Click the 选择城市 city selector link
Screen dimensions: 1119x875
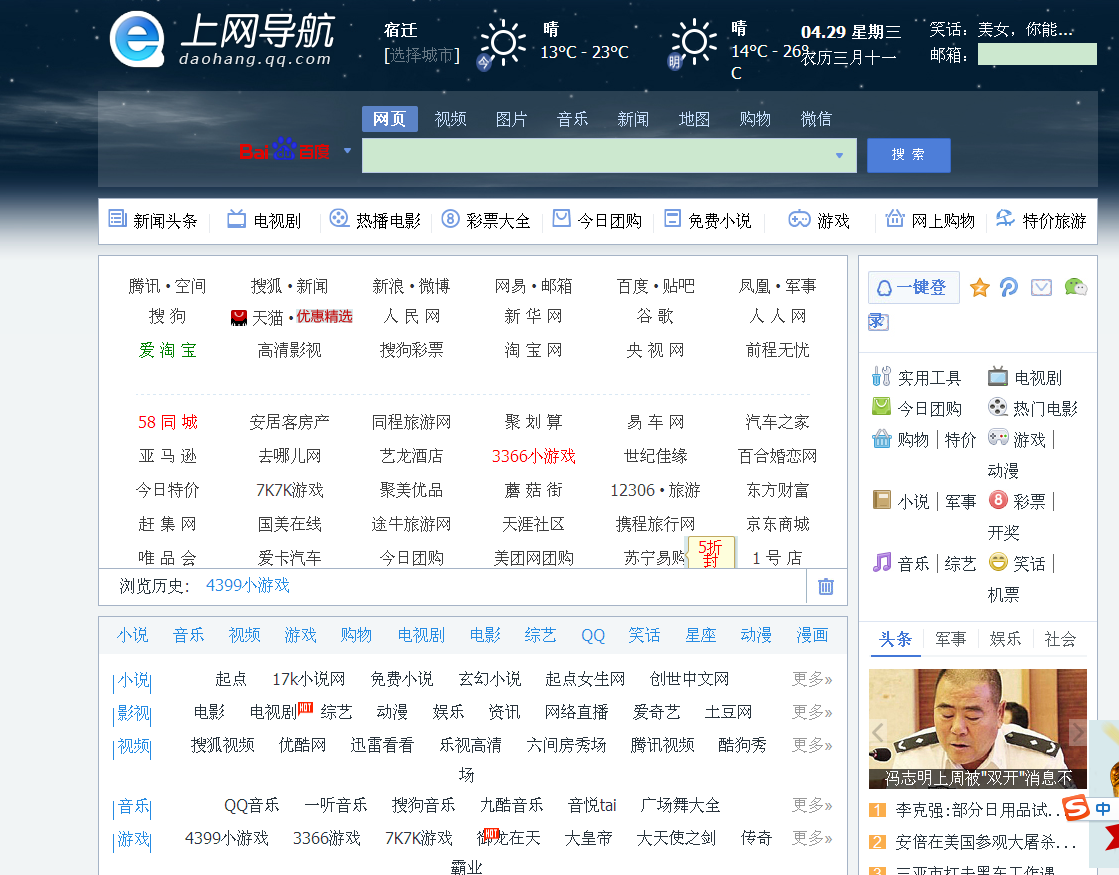pos(422,55)
